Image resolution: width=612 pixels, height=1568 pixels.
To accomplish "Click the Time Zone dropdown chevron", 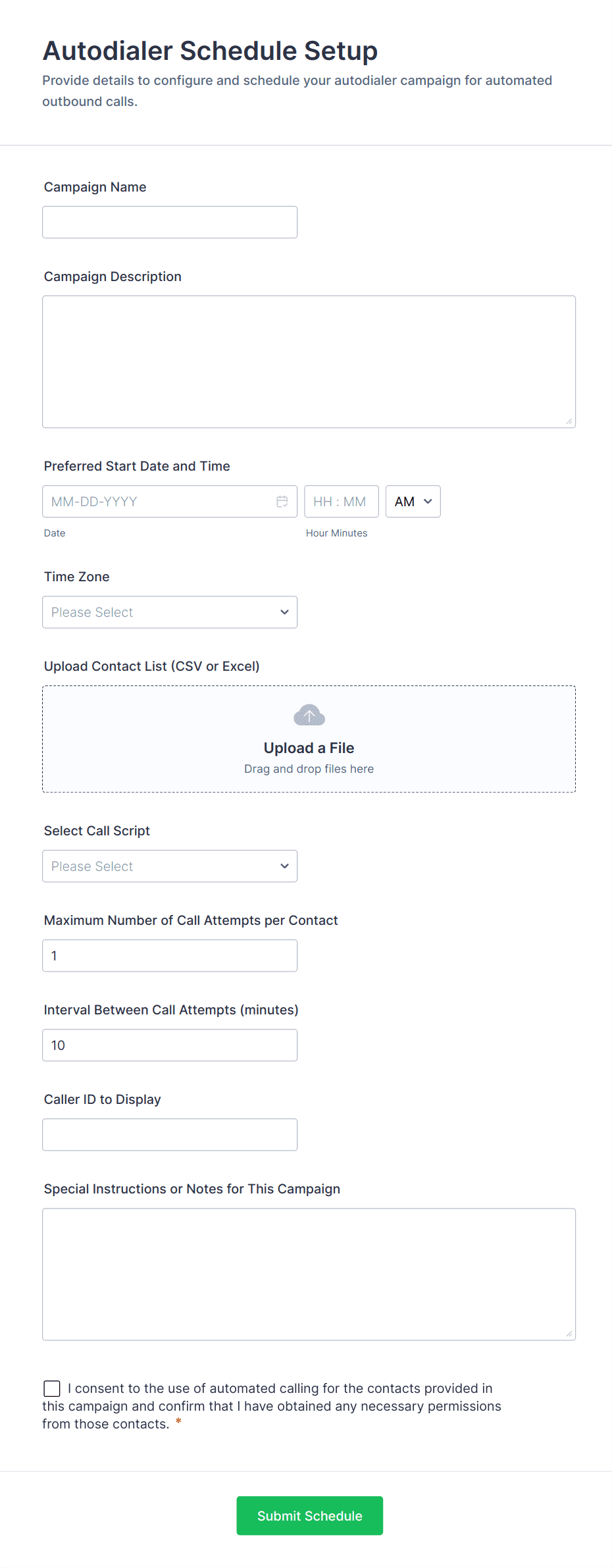I will (x=284, y=612).
